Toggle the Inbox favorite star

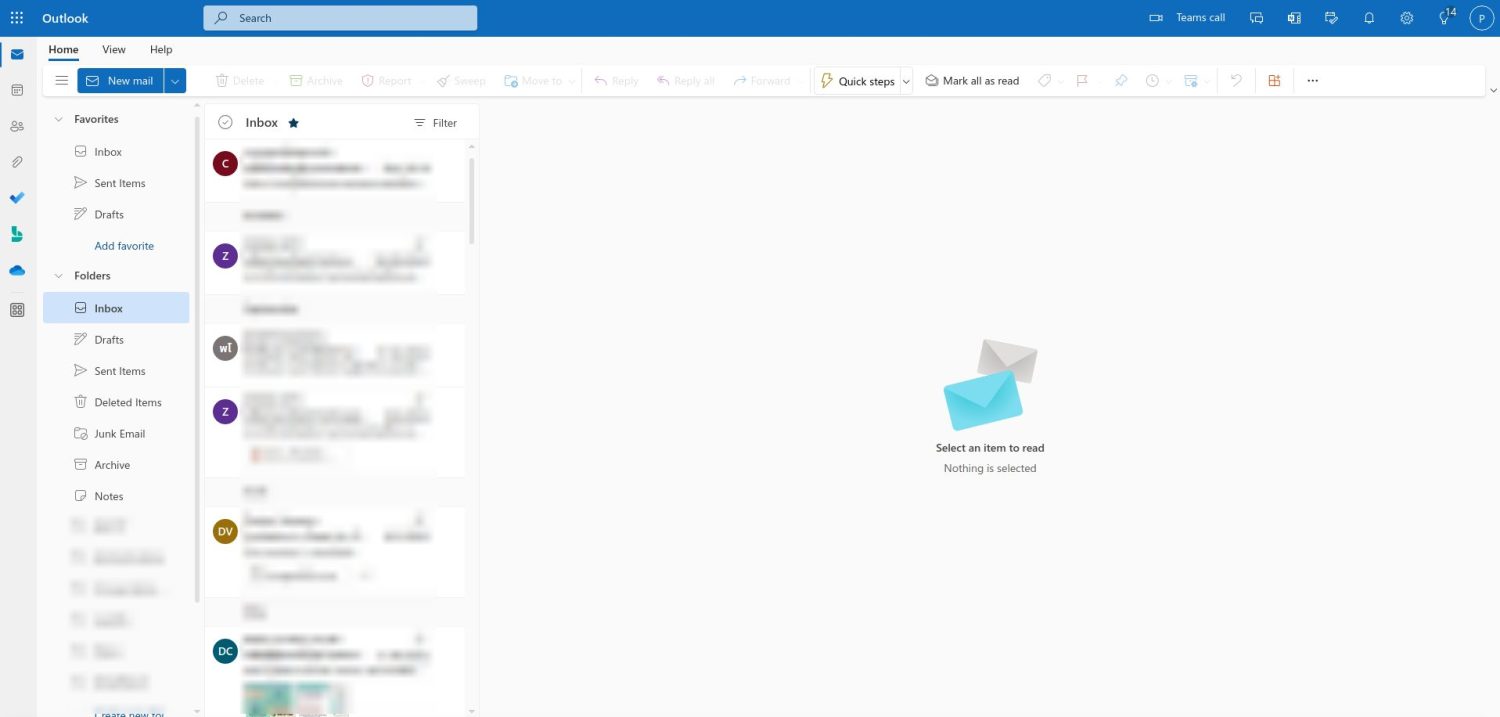click(x=293, y=123)
